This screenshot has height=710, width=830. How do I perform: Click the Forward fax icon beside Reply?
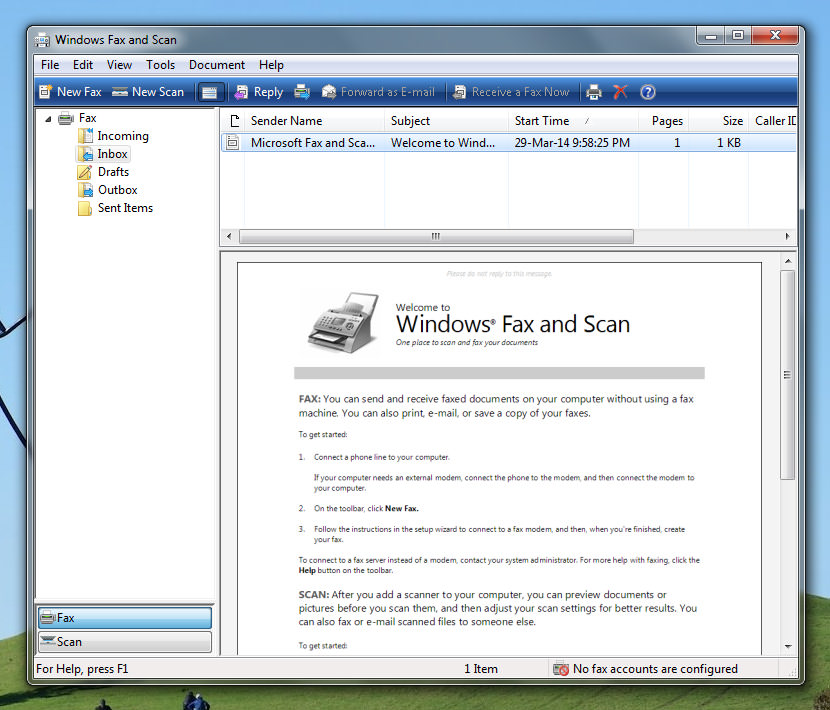point(302,92)
